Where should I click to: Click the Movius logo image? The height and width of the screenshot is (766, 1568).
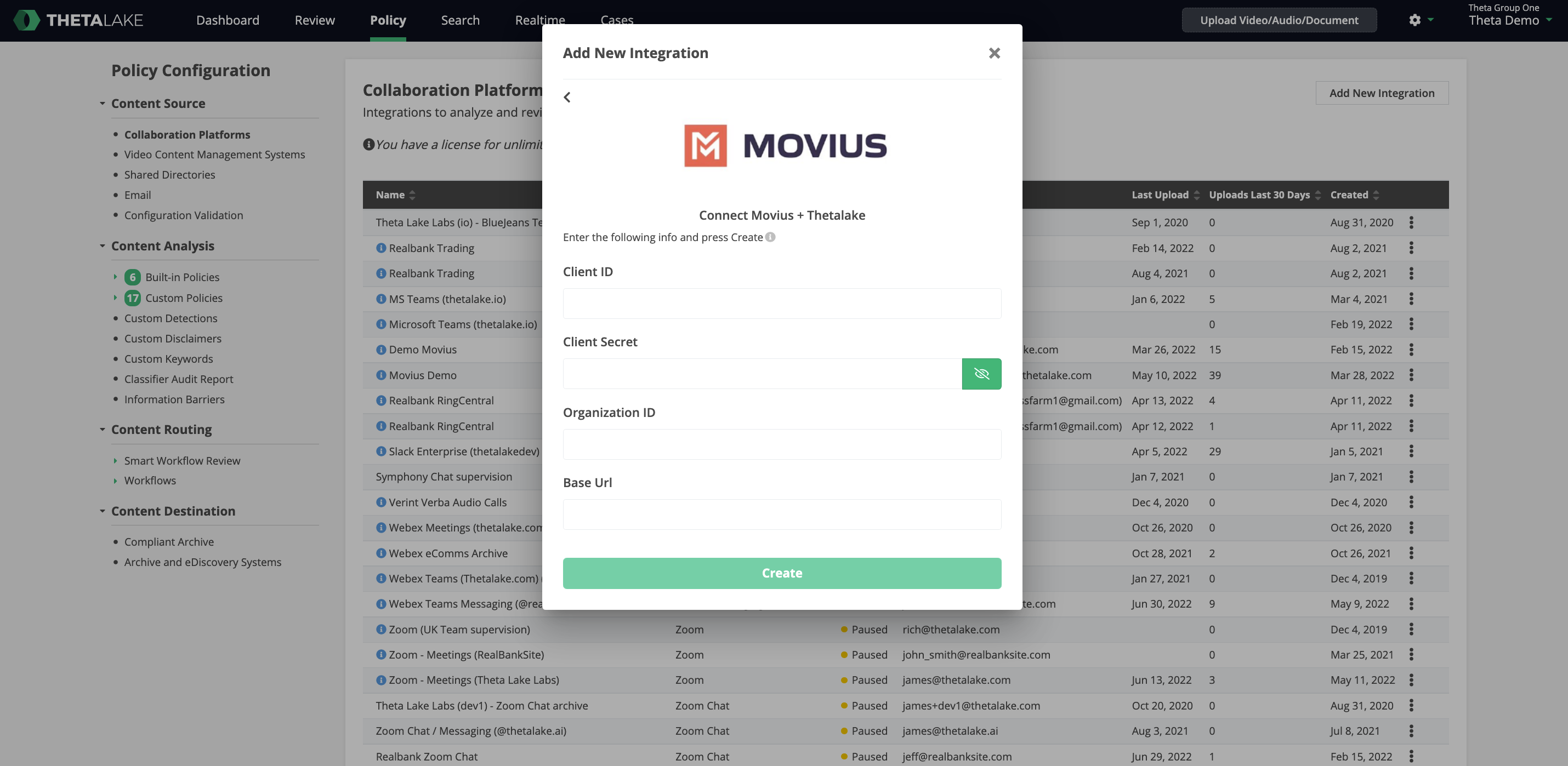pyautogui.click(x=785, y=145)
